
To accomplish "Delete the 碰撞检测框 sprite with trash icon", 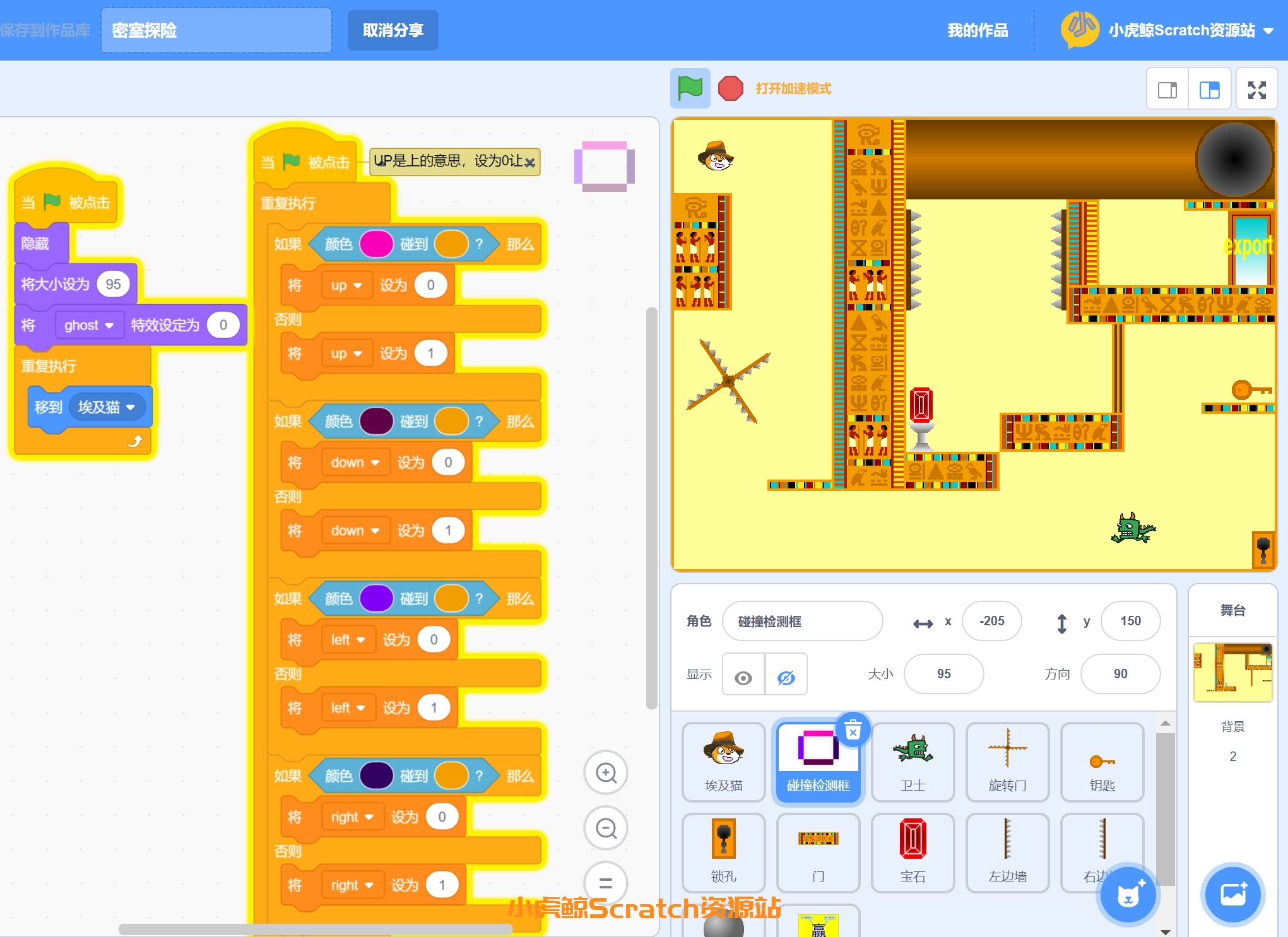I will click(853, 731).
